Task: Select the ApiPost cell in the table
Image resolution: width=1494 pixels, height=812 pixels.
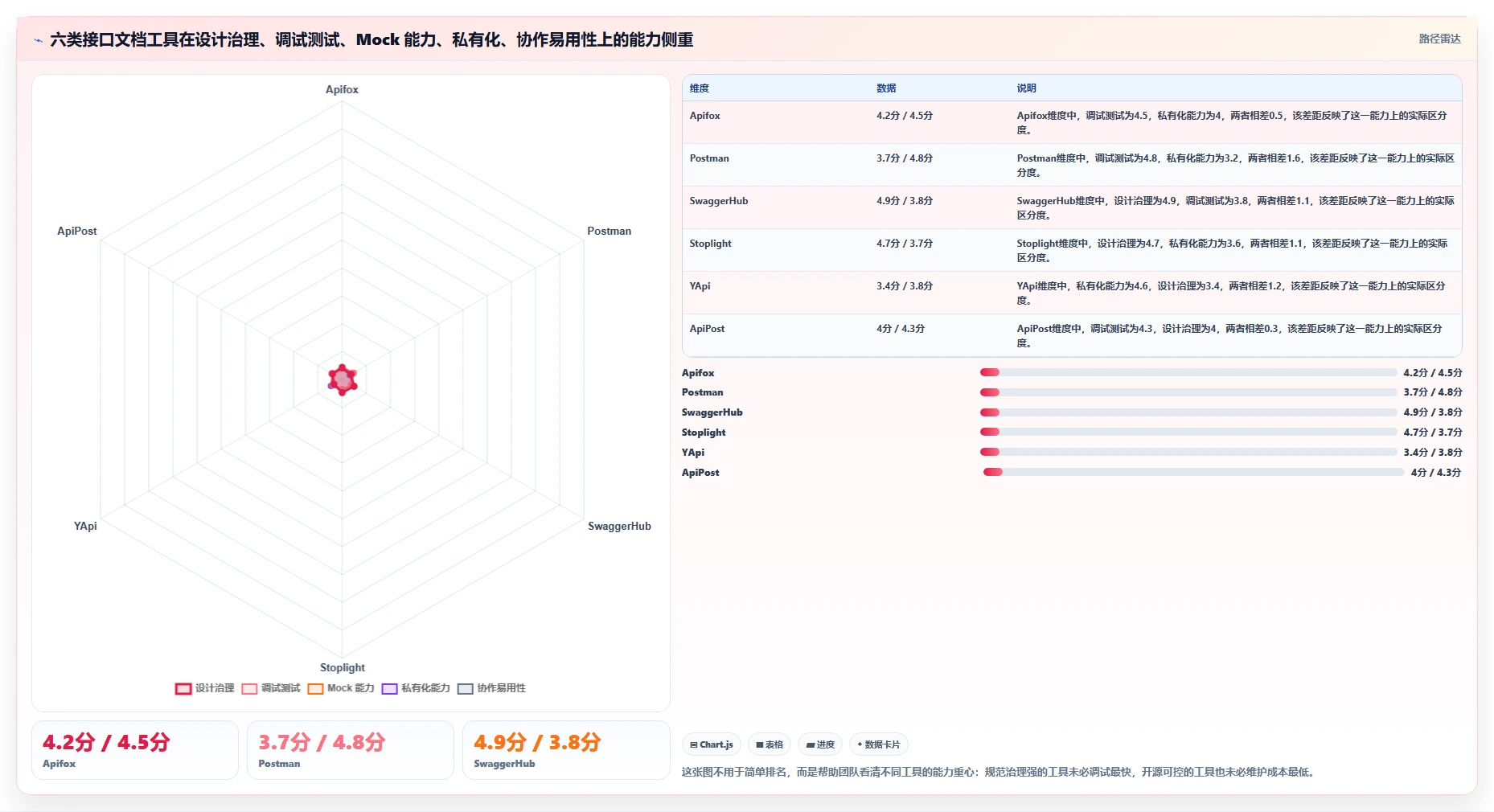Action: [707, 329]
